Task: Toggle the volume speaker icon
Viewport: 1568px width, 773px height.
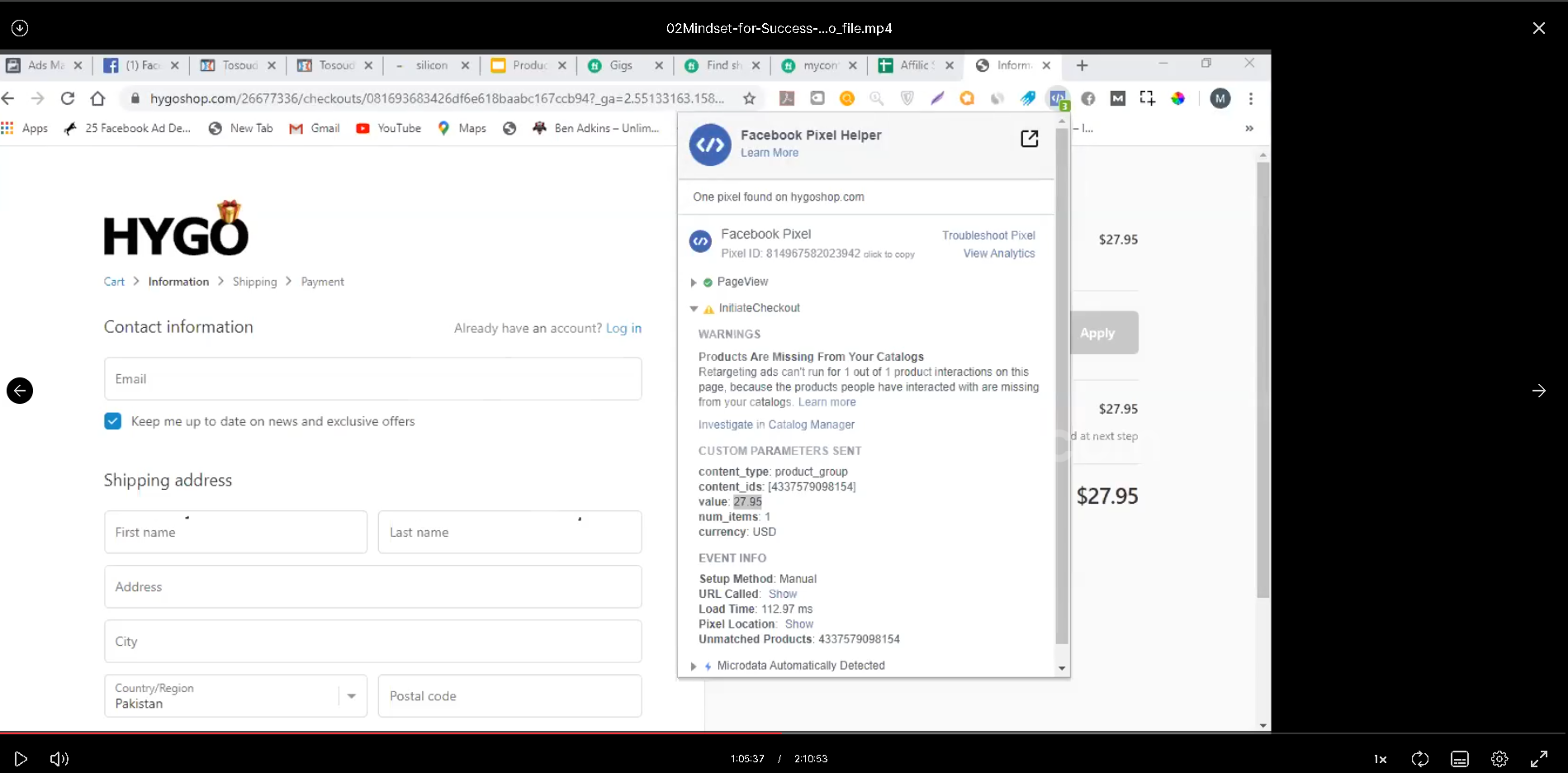Action: click(x=59, y=758)
